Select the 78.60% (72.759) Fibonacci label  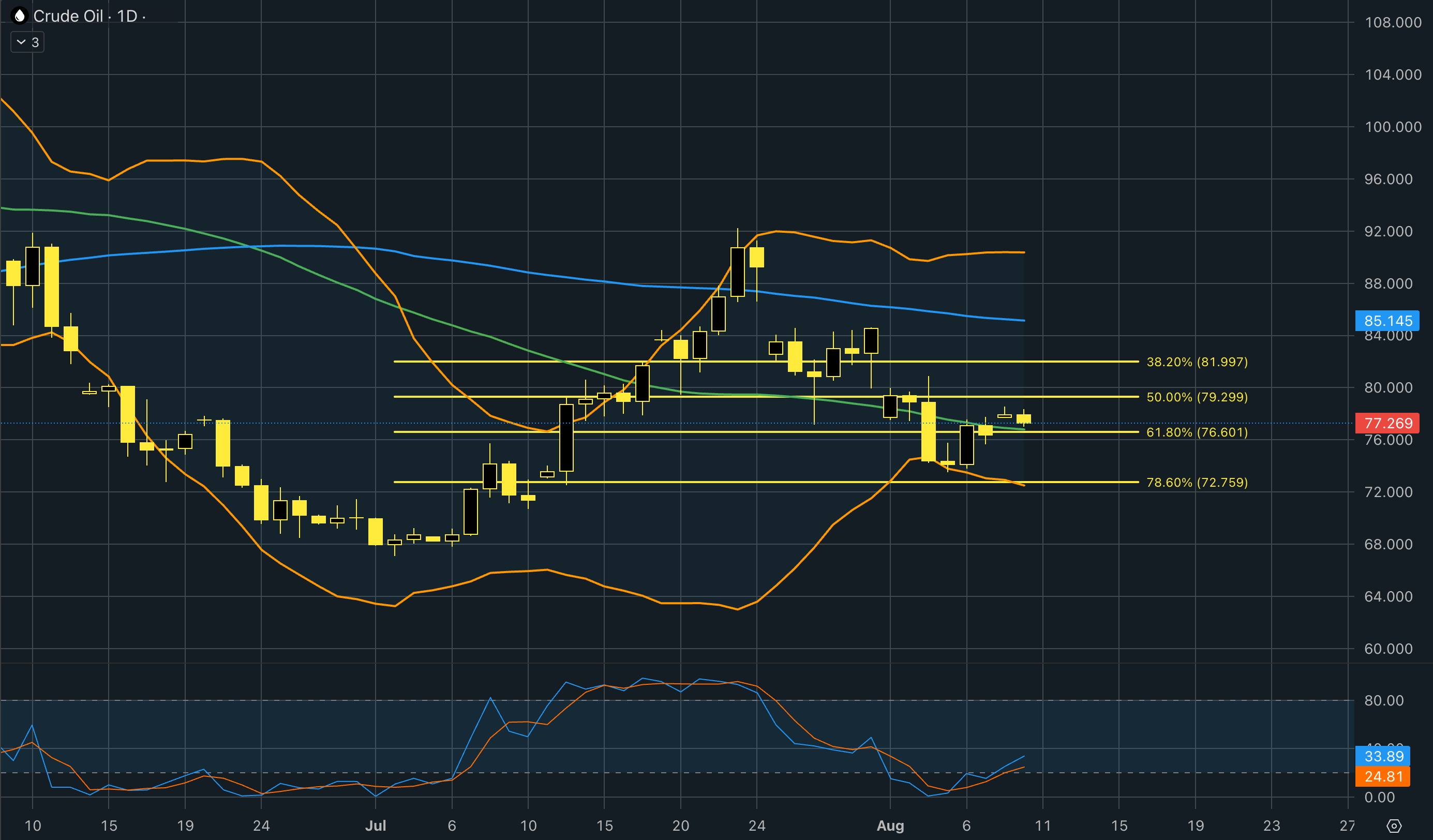pos(1197,482)
